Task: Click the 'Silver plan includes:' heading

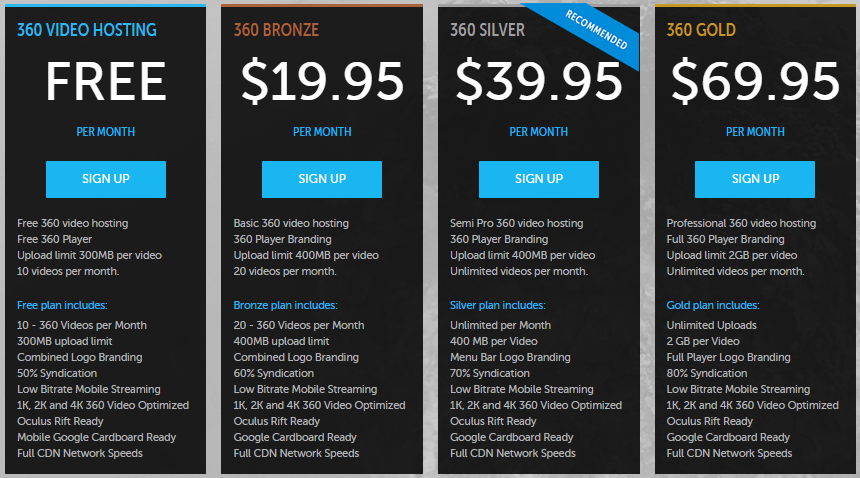Action: (x=497, y=305)
